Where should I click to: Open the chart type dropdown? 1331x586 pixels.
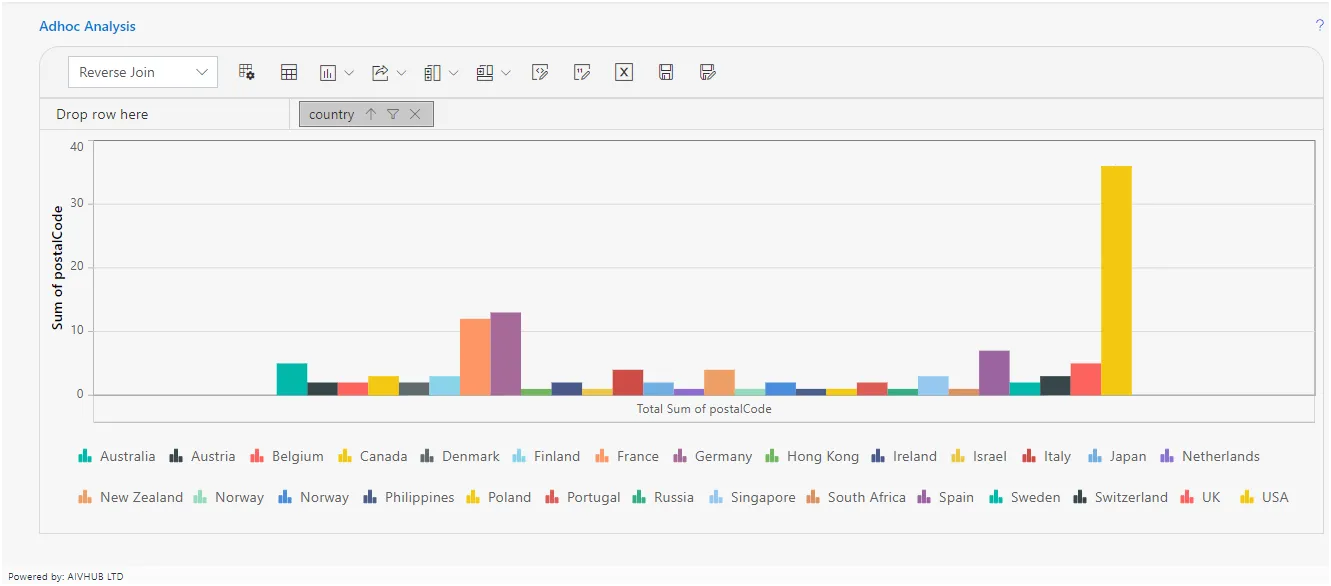pos(337,72)
